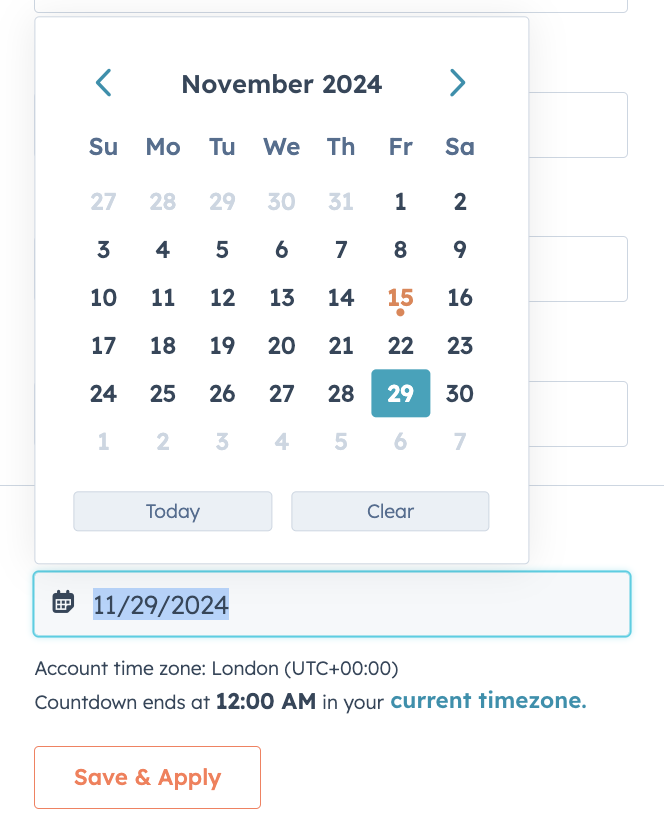Pick November 30 in the calendar
The image size is (664, 820).
460,393
